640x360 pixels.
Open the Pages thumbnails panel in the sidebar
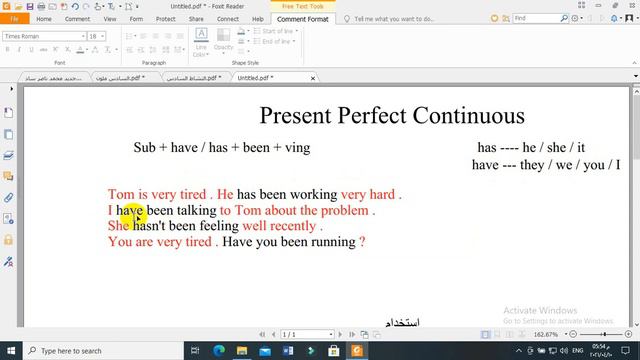pyautogui.click(x=8, y=134)
